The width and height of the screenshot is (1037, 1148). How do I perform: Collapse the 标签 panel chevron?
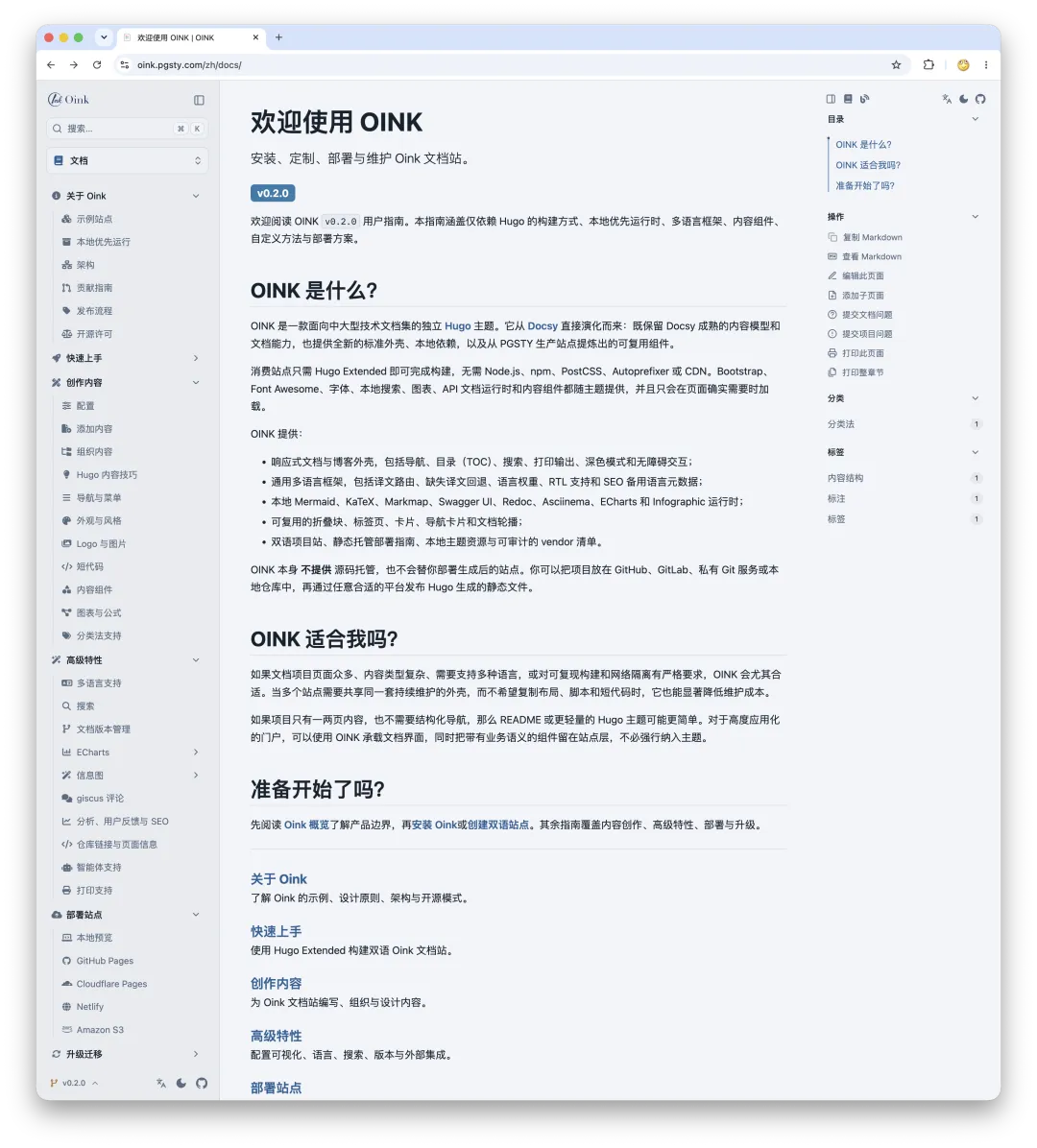(x=975, y=452)
